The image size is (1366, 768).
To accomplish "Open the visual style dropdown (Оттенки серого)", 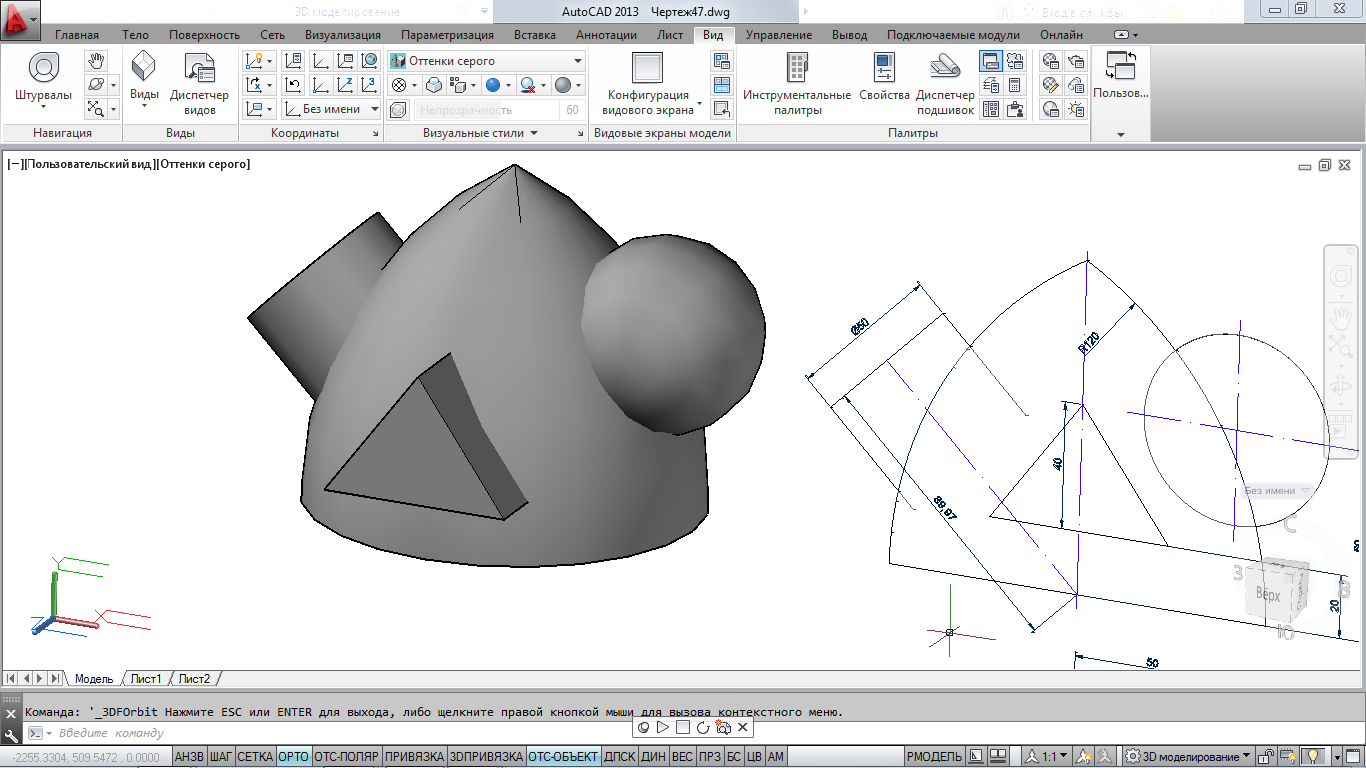I will coord(486,61).
